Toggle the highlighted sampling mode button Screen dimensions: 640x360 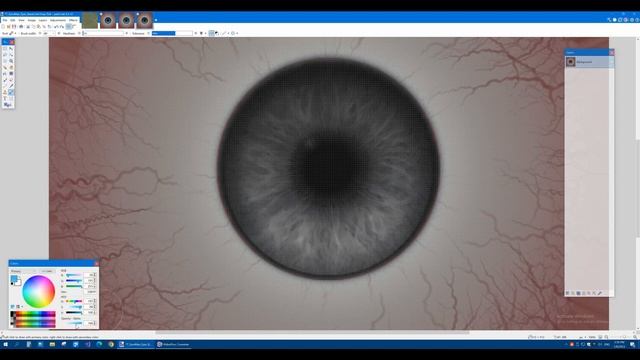coord(211,33)
